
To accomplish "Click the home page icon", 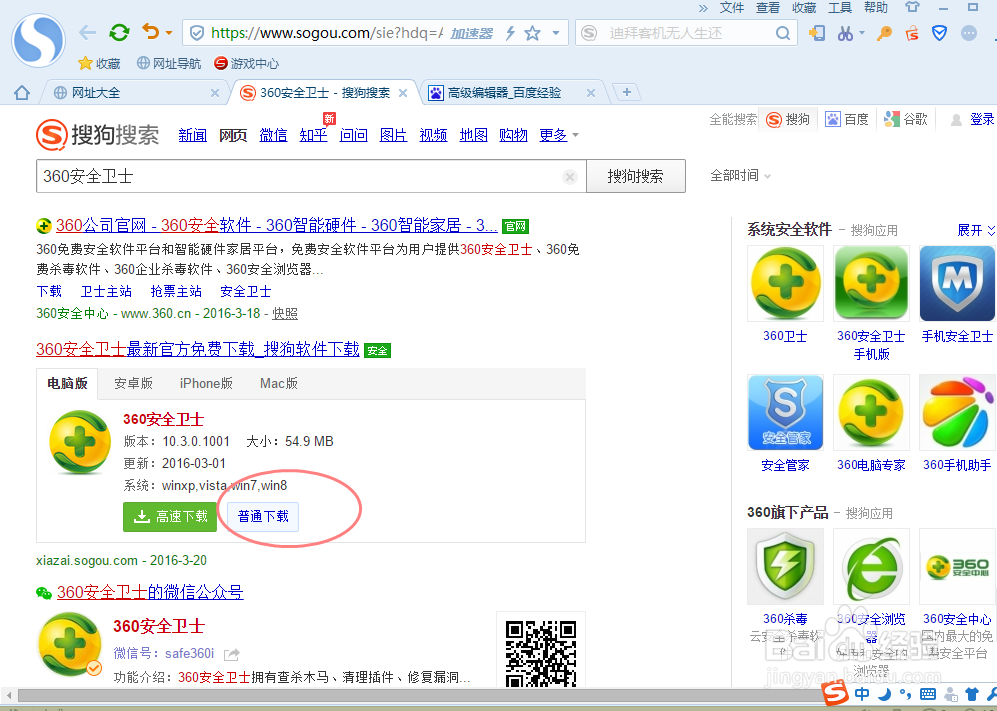I will pos(22,93).
